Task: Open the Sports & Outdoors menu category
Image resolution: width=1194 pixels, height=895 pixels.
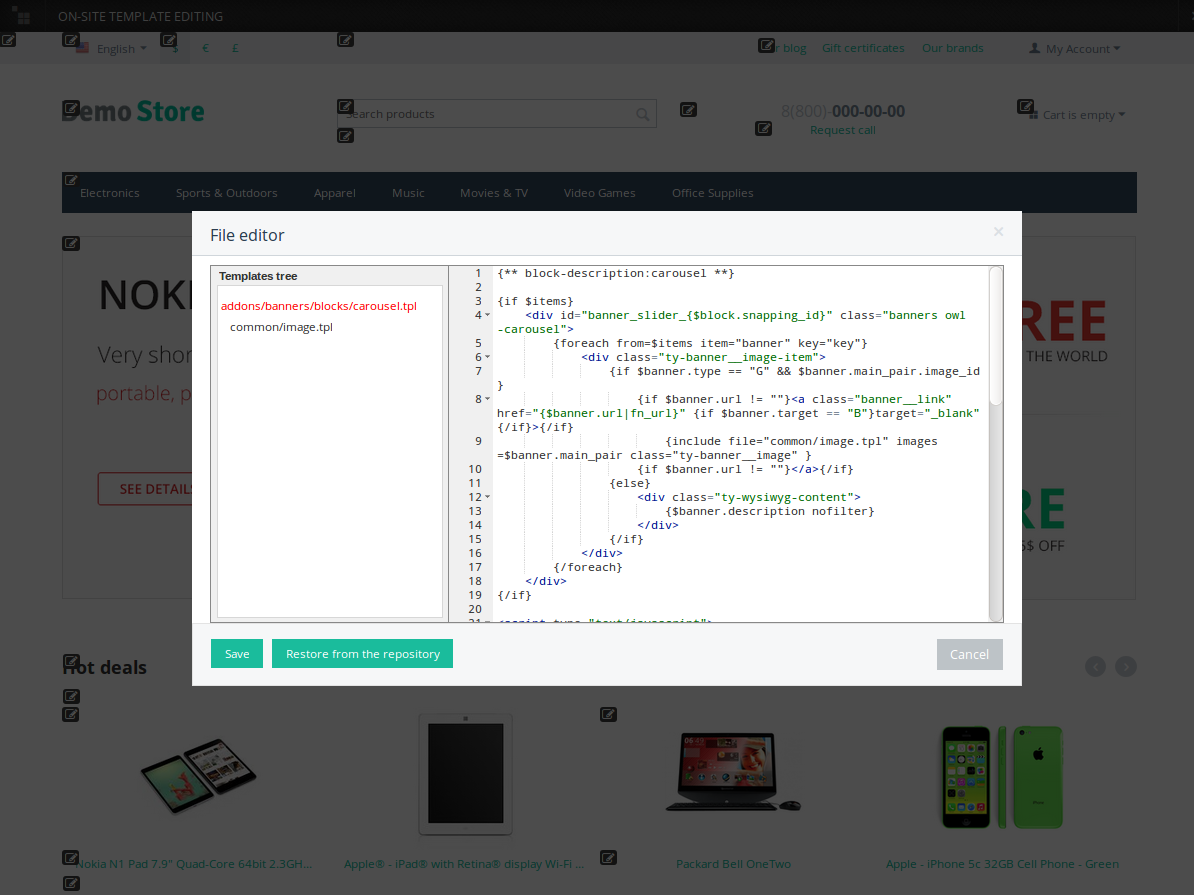Action: (226, 193)
